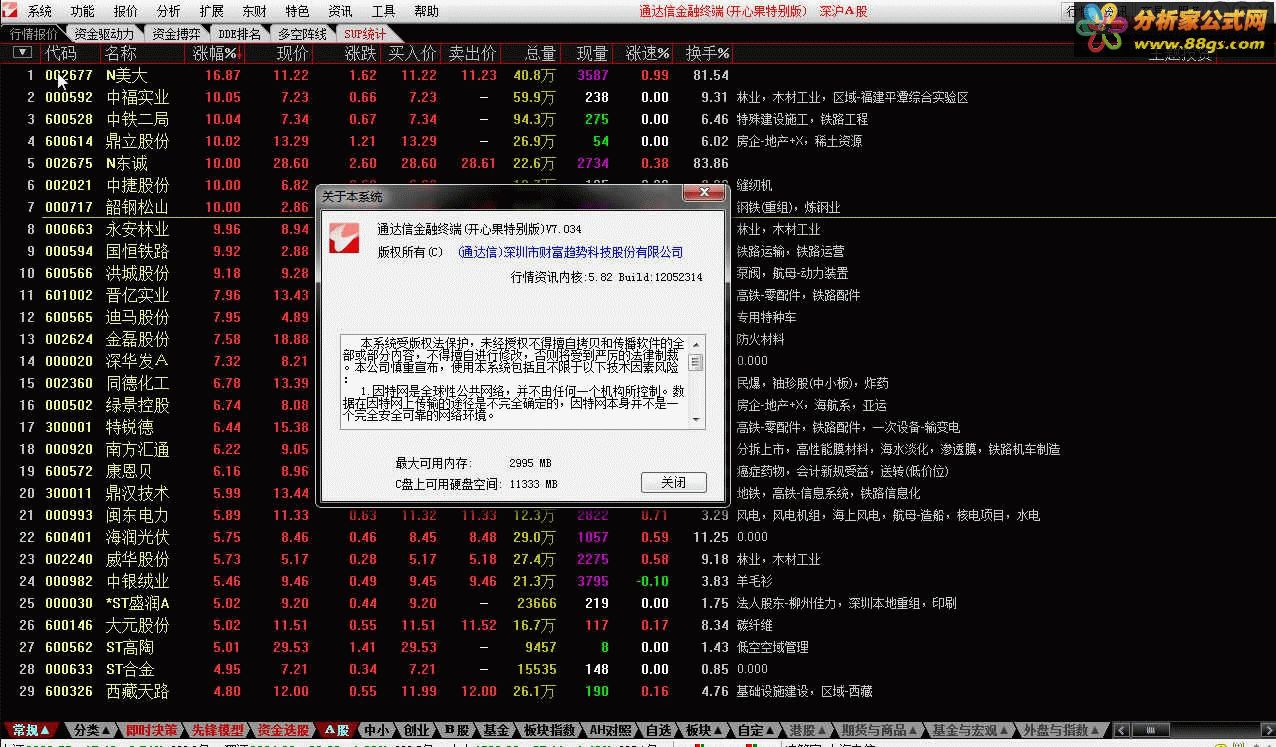Select the 基金 bottom tab
Viewport: 1276px width, 747px height.
(496, 730)
